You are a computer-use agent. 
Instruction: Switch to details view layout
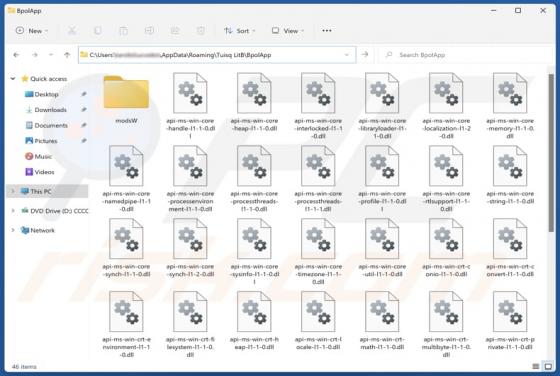[536, 366]
